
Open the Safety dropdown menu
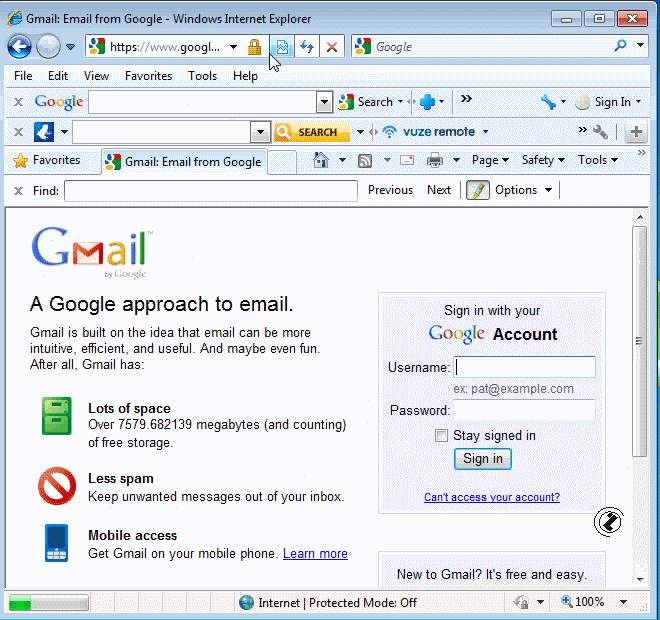(543, 160)
